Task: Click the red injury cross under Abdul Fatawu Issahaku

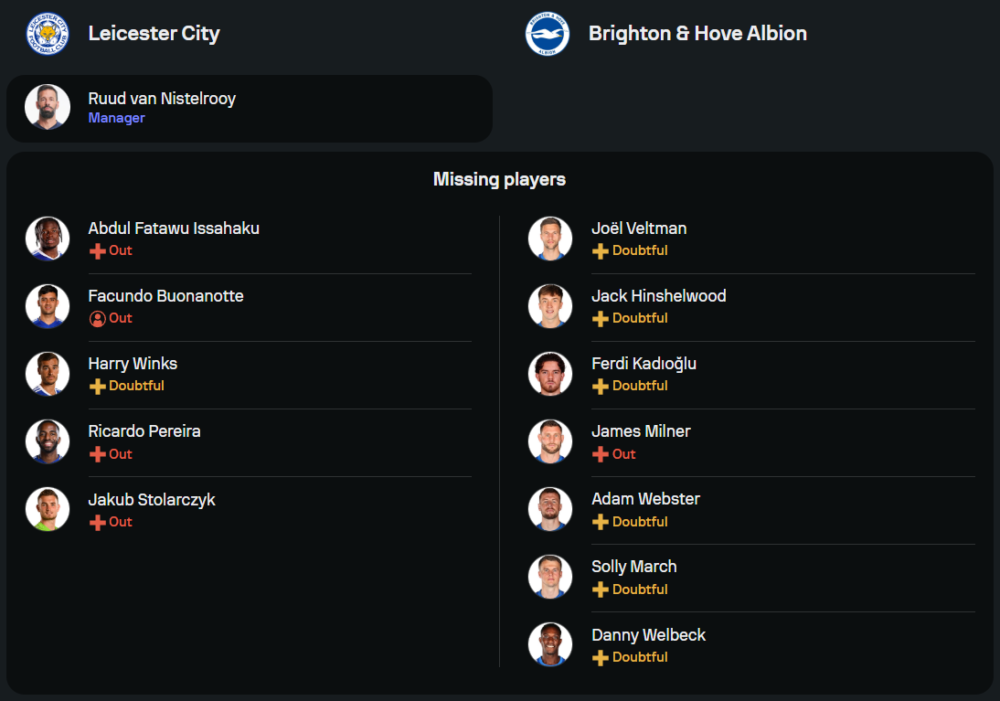Action: coord(97,251)
